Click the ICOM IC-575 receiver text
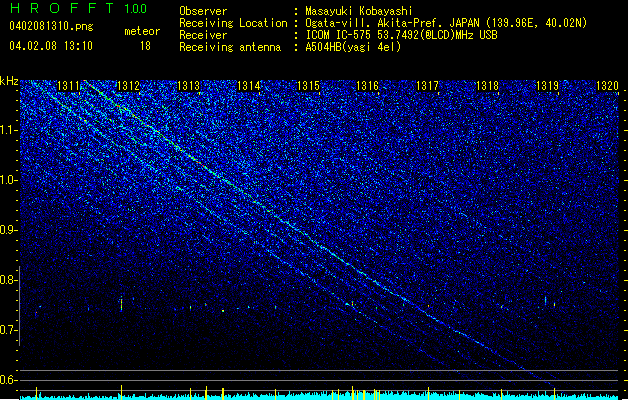This screenshot has height=400, width=629. (401, 35)
